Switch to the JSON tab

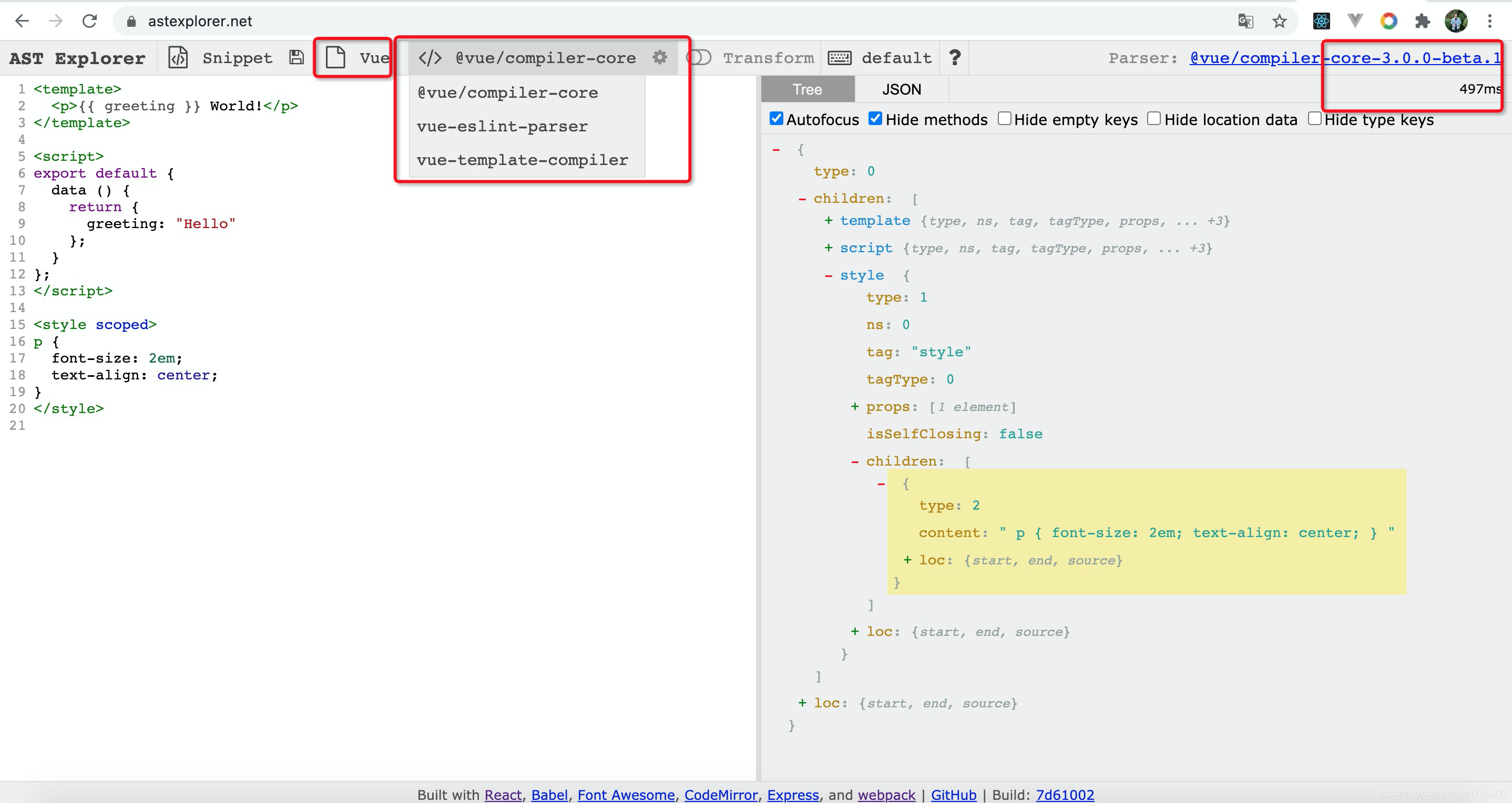(x=902, y=89)
